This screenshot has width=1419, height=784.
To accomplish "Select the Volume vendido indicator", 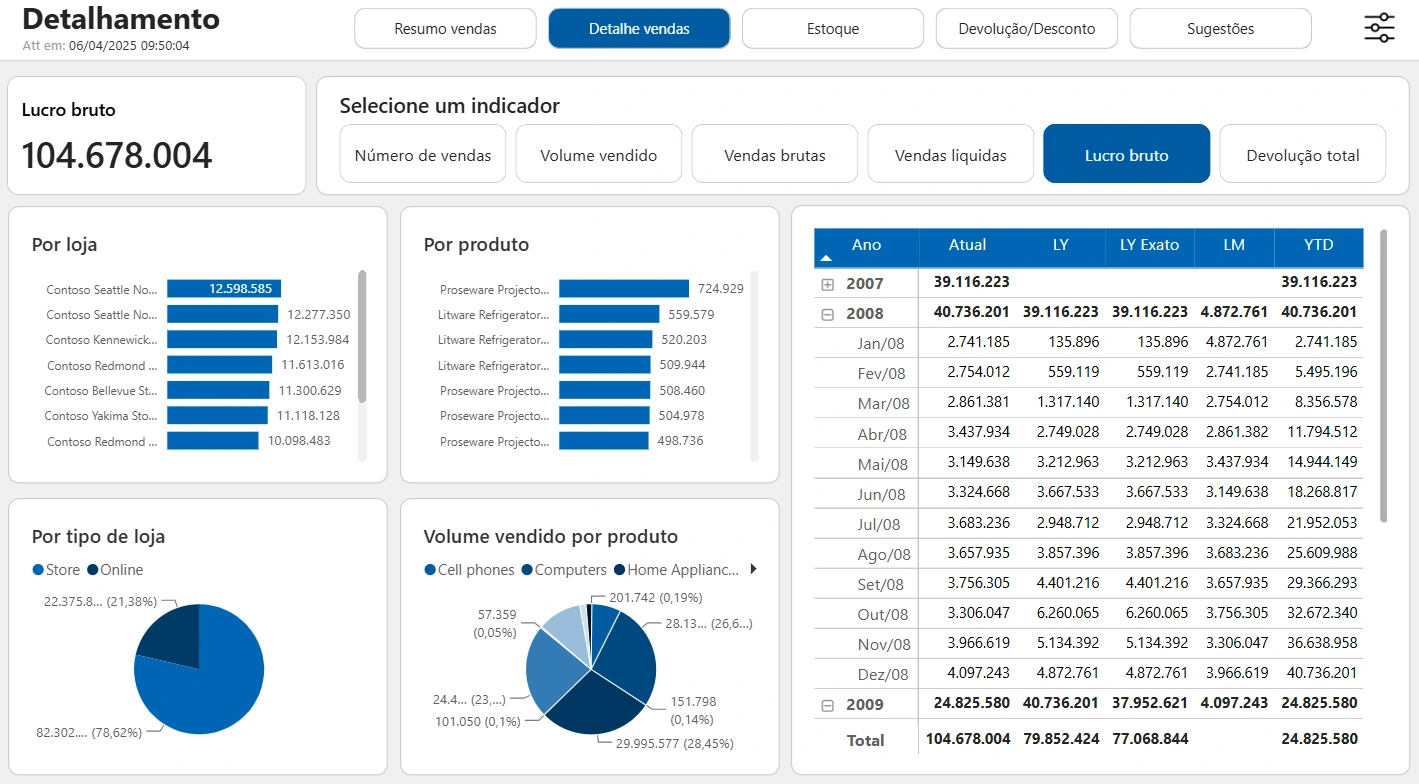I will pos(599,154).
